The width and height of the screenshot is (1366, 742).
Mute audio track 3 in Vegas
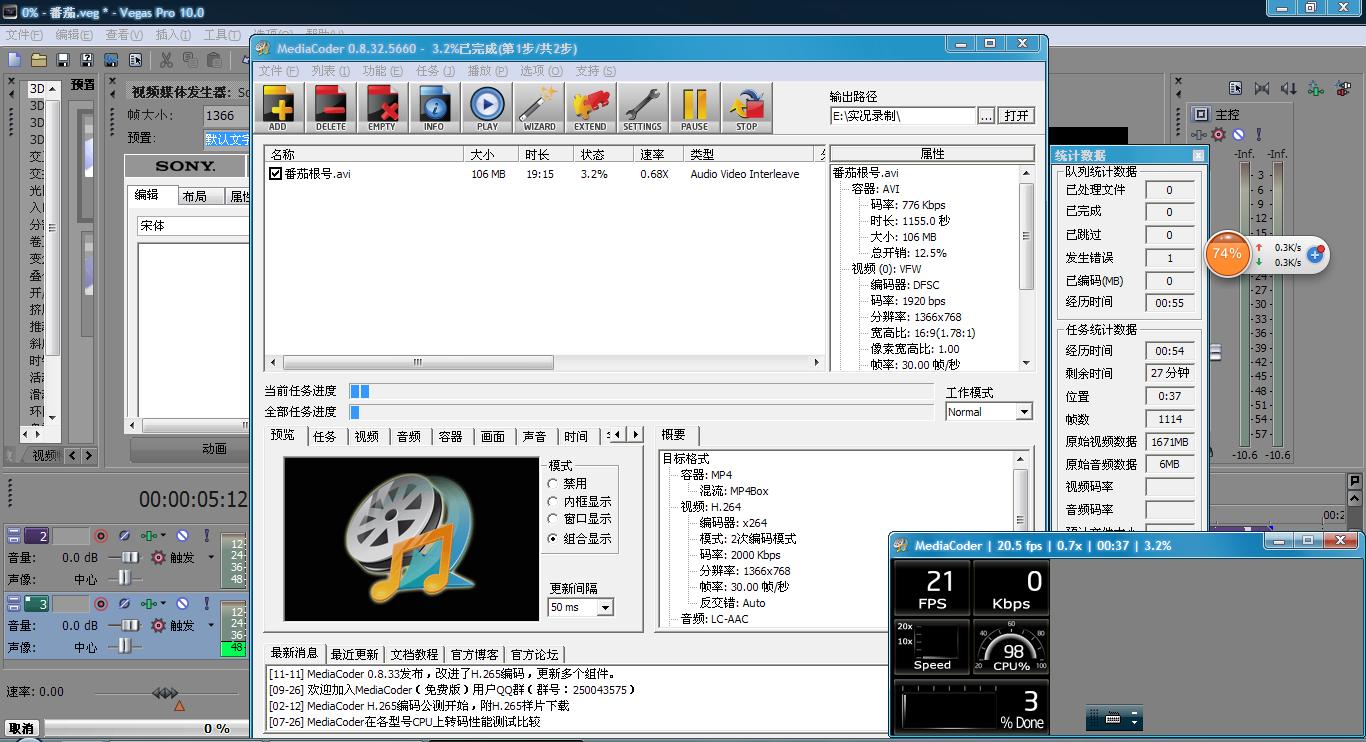click(x=183, y=604)
